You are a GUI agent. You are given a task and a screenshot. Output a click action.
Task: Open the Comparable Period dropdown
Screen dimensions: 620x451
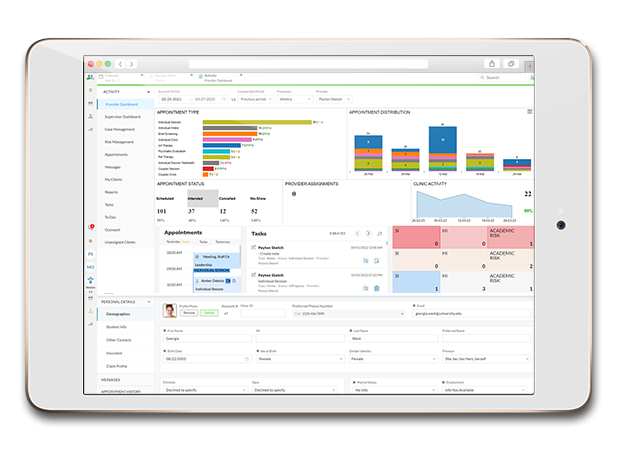264,100
